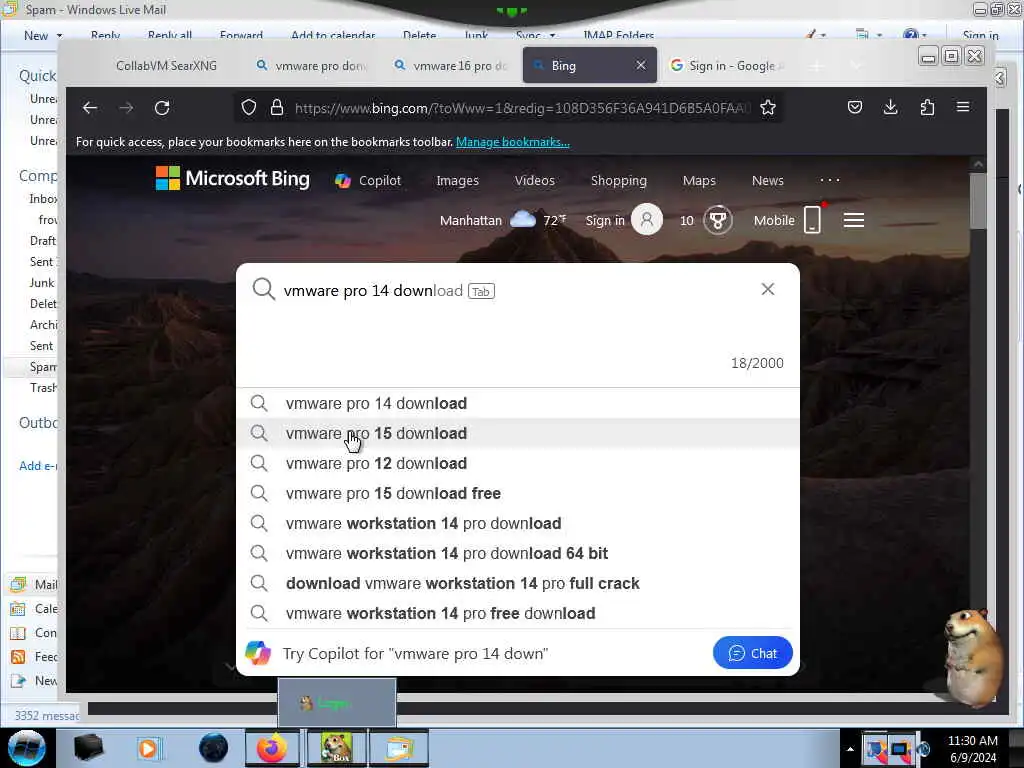The image size is (1024, 768).
Task: Open Bing Videos
Action: pyautogui.click(x=534, y=180)
